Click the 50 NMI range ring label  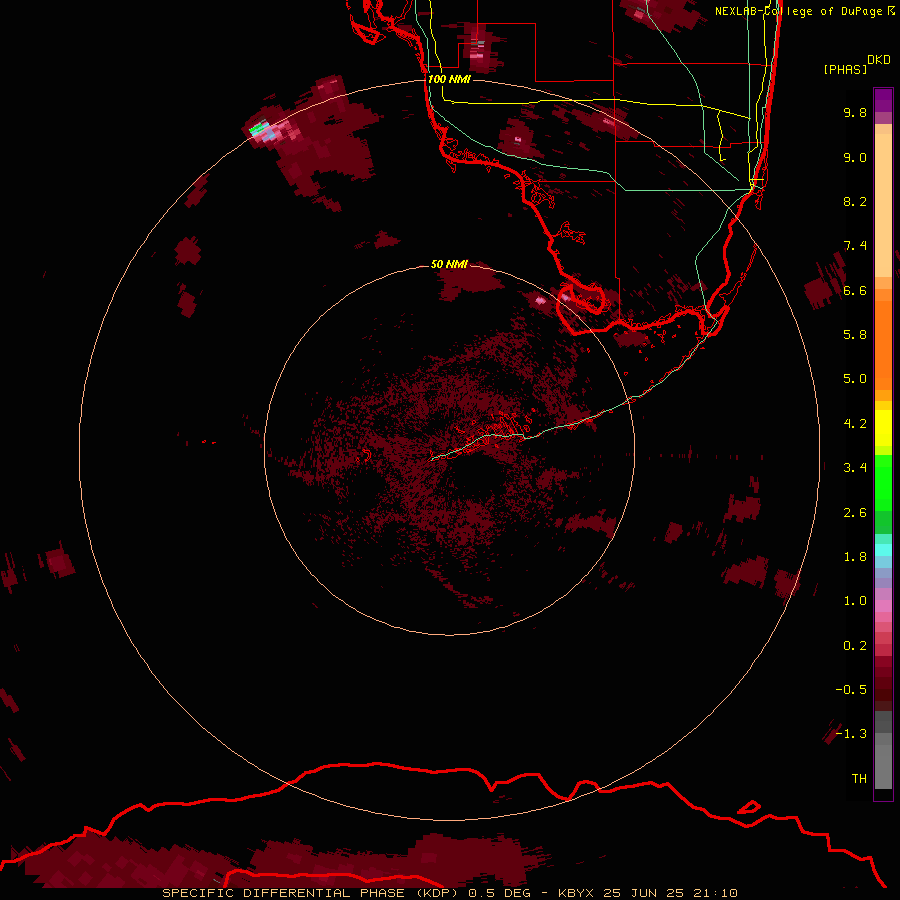click(x=449, y=264)
